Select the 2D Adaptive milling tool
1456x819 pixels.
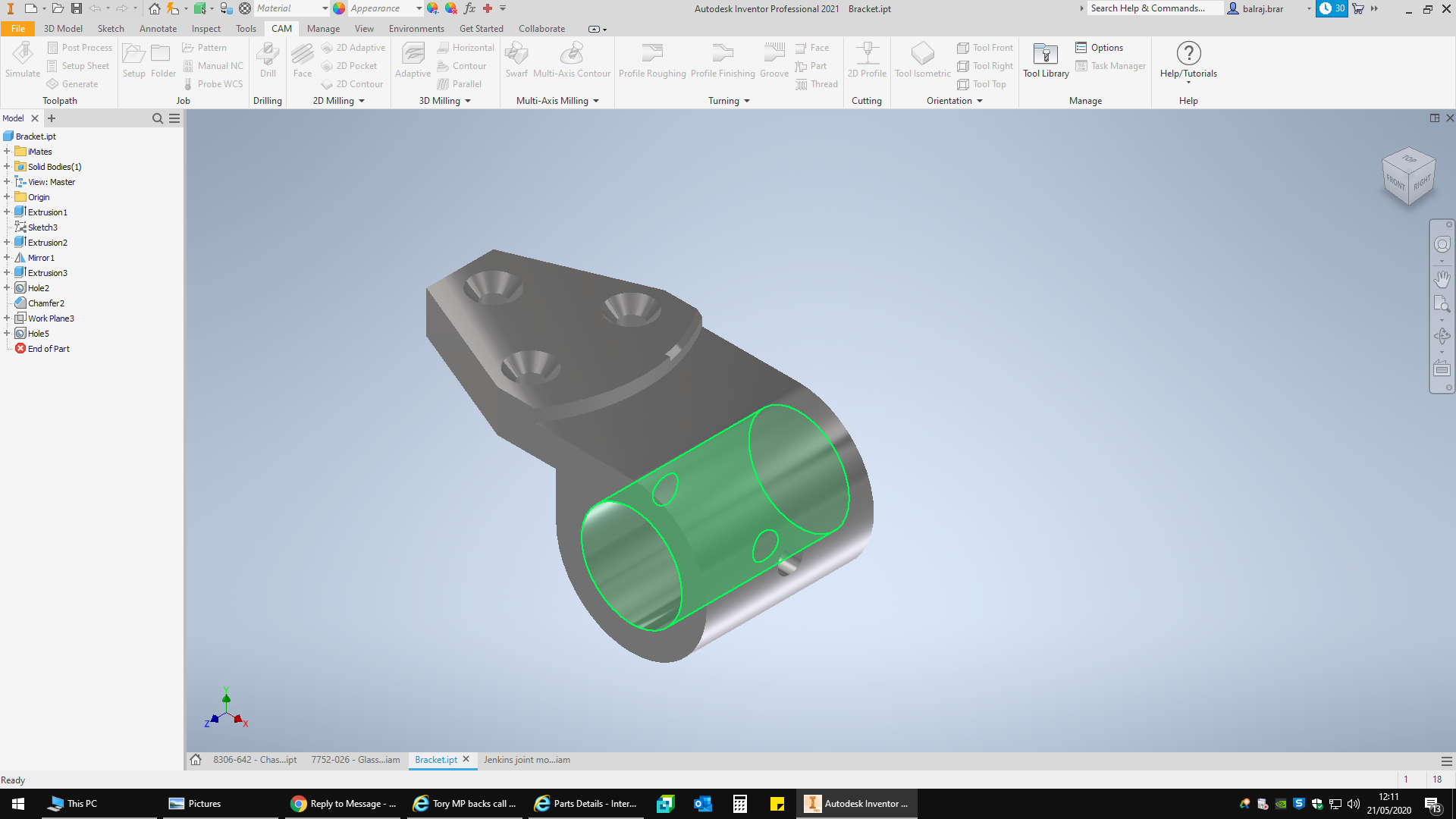pyautogui.click(x=353, y=48)
